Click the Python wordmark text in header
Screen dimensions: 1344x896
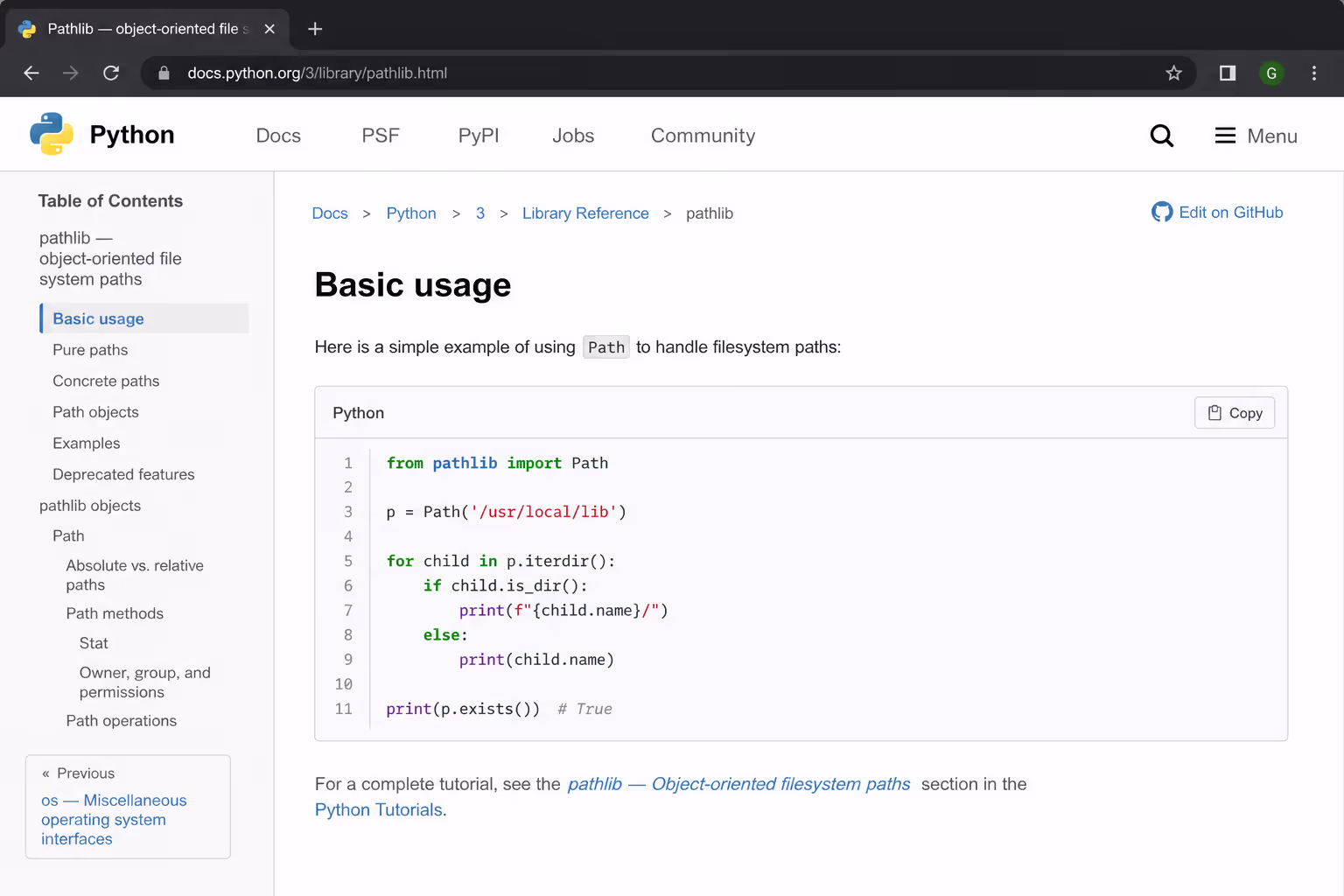click(x=132, y=135)
